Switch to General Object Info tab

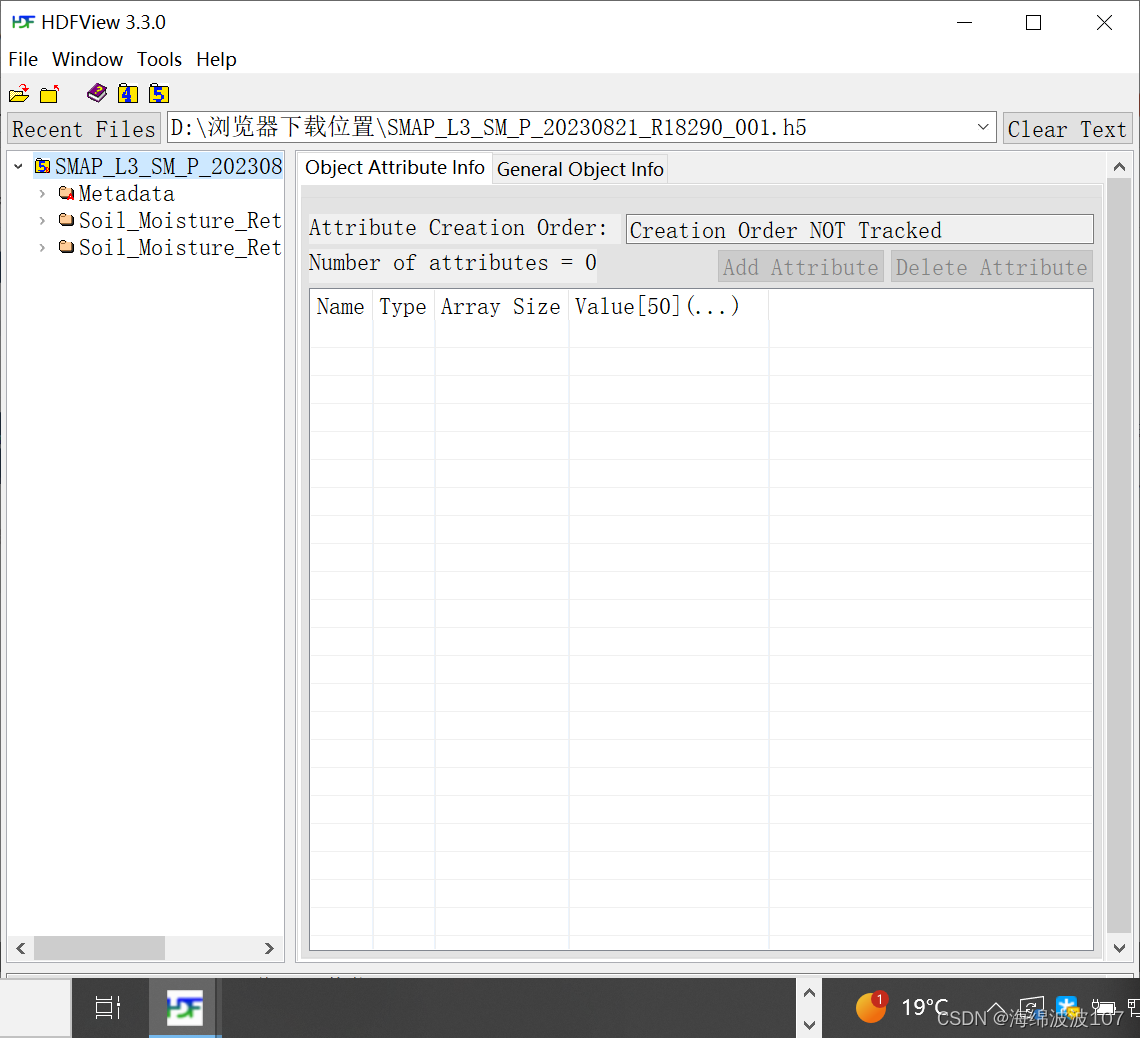click(580, 169)
